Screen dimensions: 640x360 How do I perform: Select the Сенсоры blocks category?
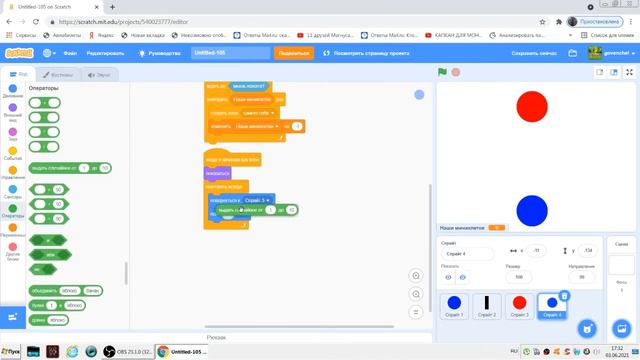click(13, 192)
